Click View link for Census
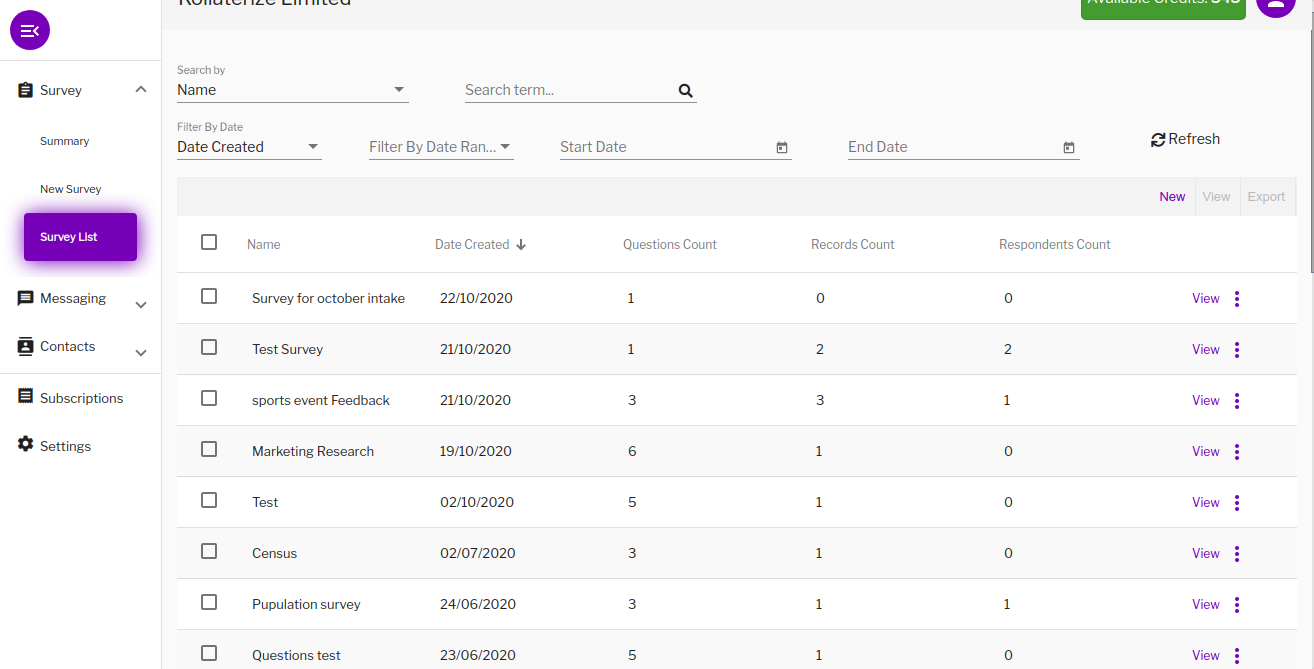Image resolution: width=1314 pixels, height=669 pixels. pos(1206,553)
